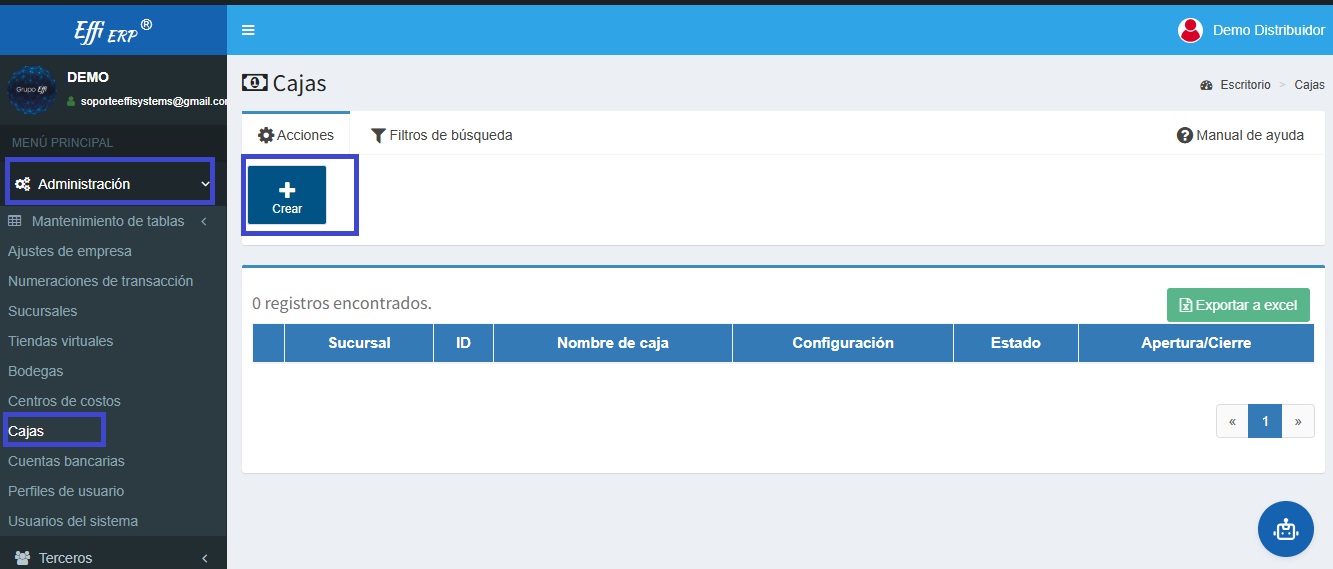Click the Estado column header

click(x=1016, y=343)
